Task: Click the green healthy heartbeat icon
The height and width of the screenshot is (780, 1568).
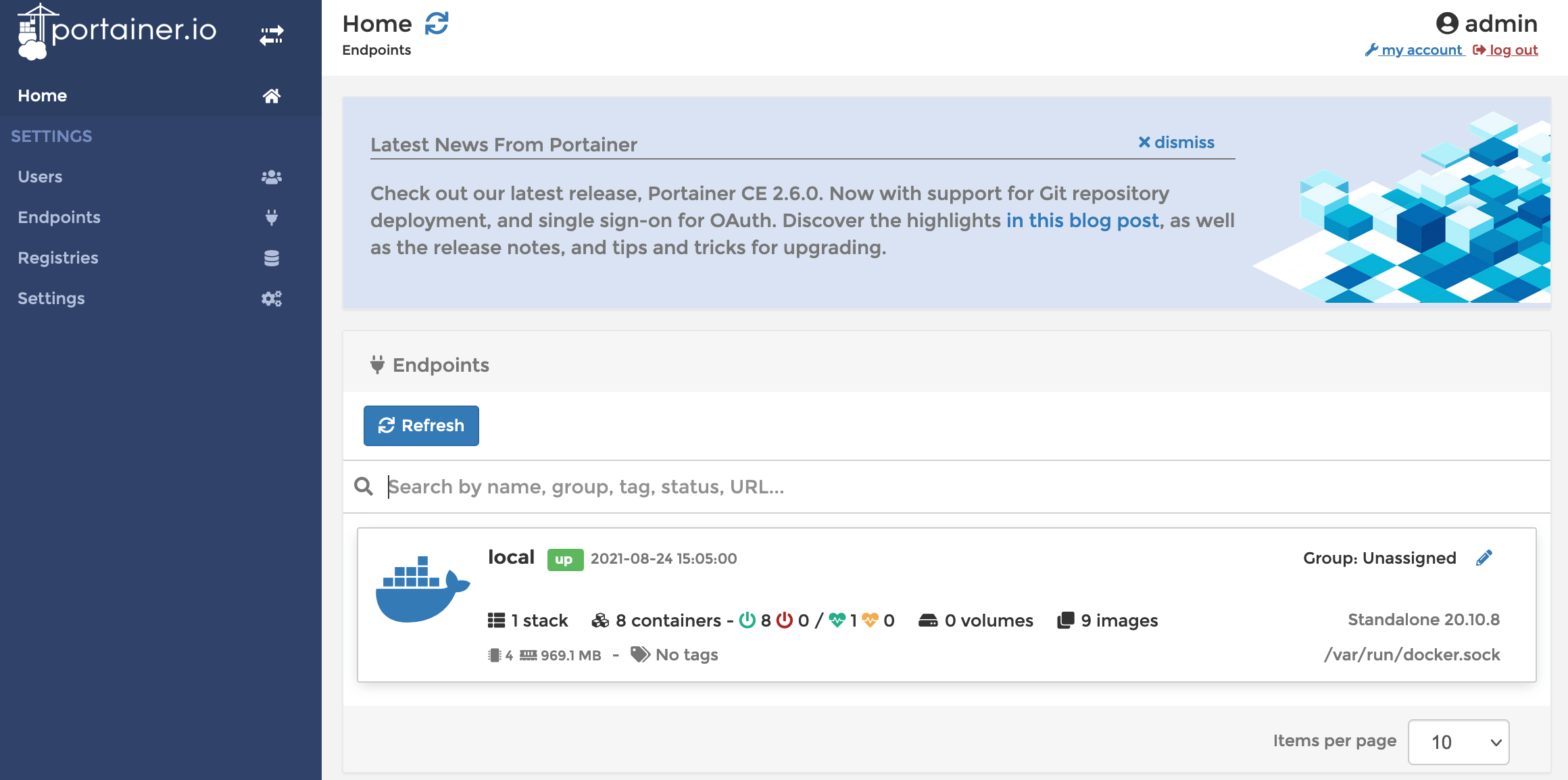Action: tap(837, 620)
